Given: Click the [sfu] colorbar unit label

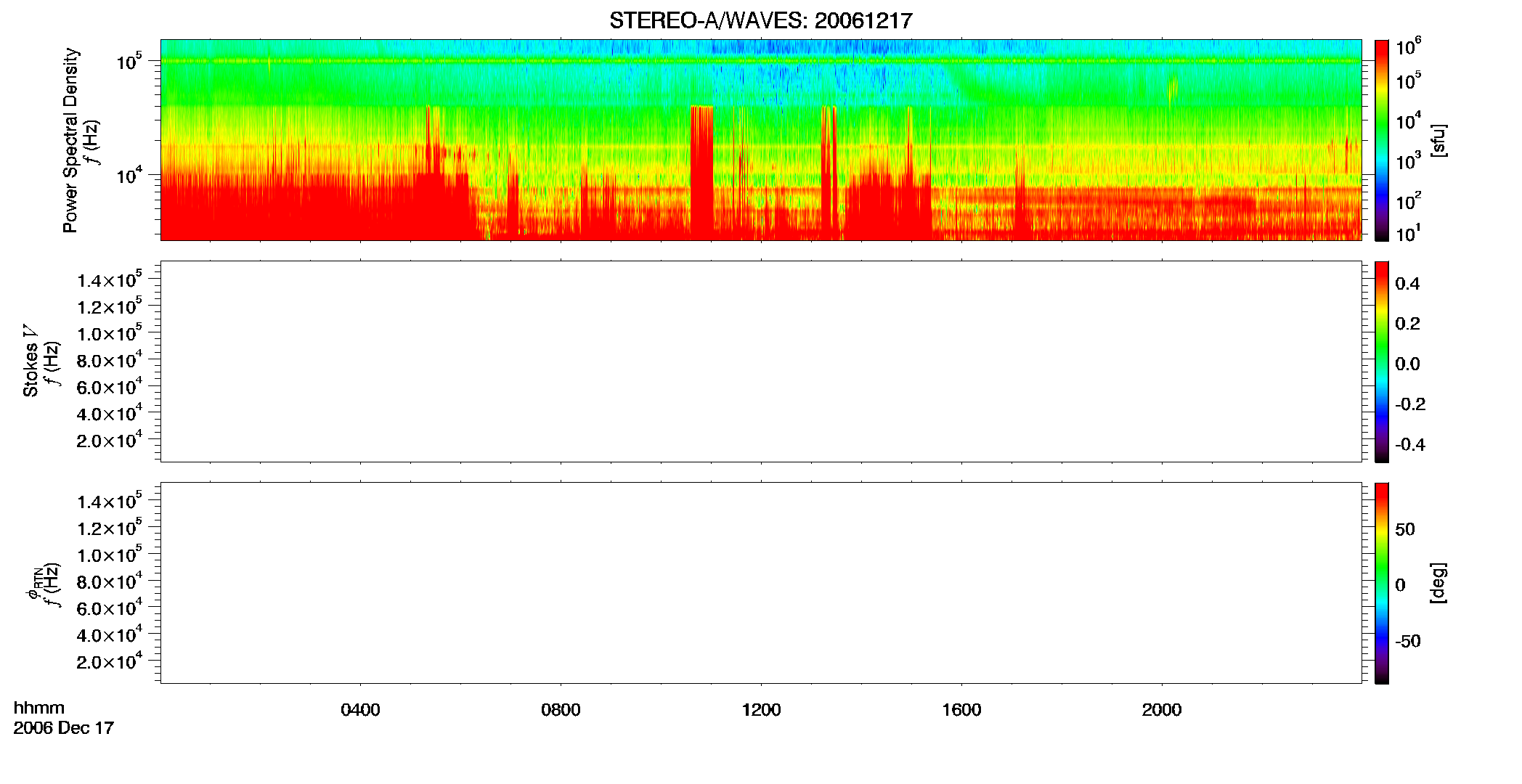Looking at the screenshot, I should pyautogui.click(x=1438, y=141).
